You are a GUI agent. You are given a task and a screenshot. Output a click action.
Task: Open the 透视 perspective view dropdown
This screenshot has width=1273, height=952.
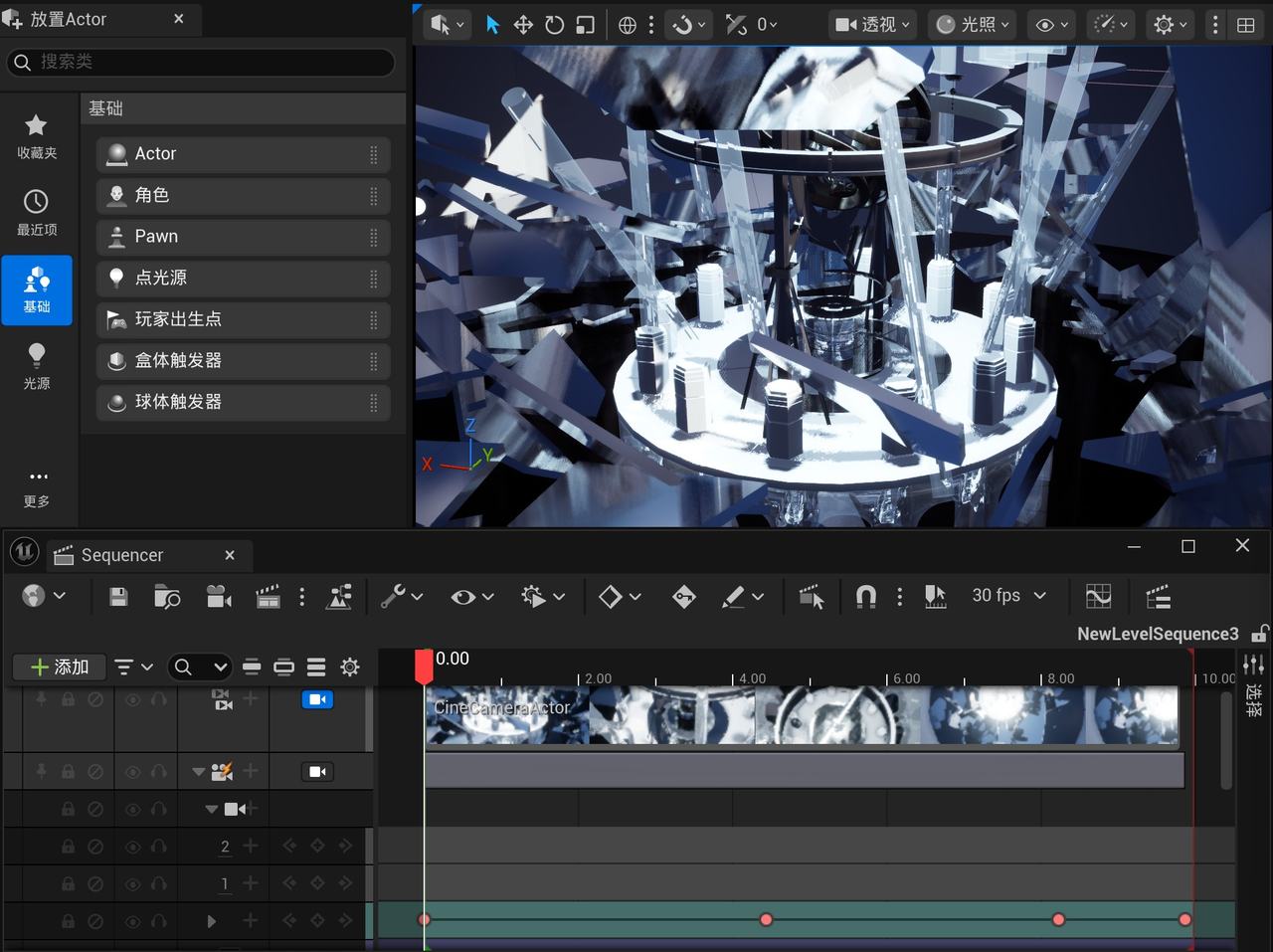point(873,25)
